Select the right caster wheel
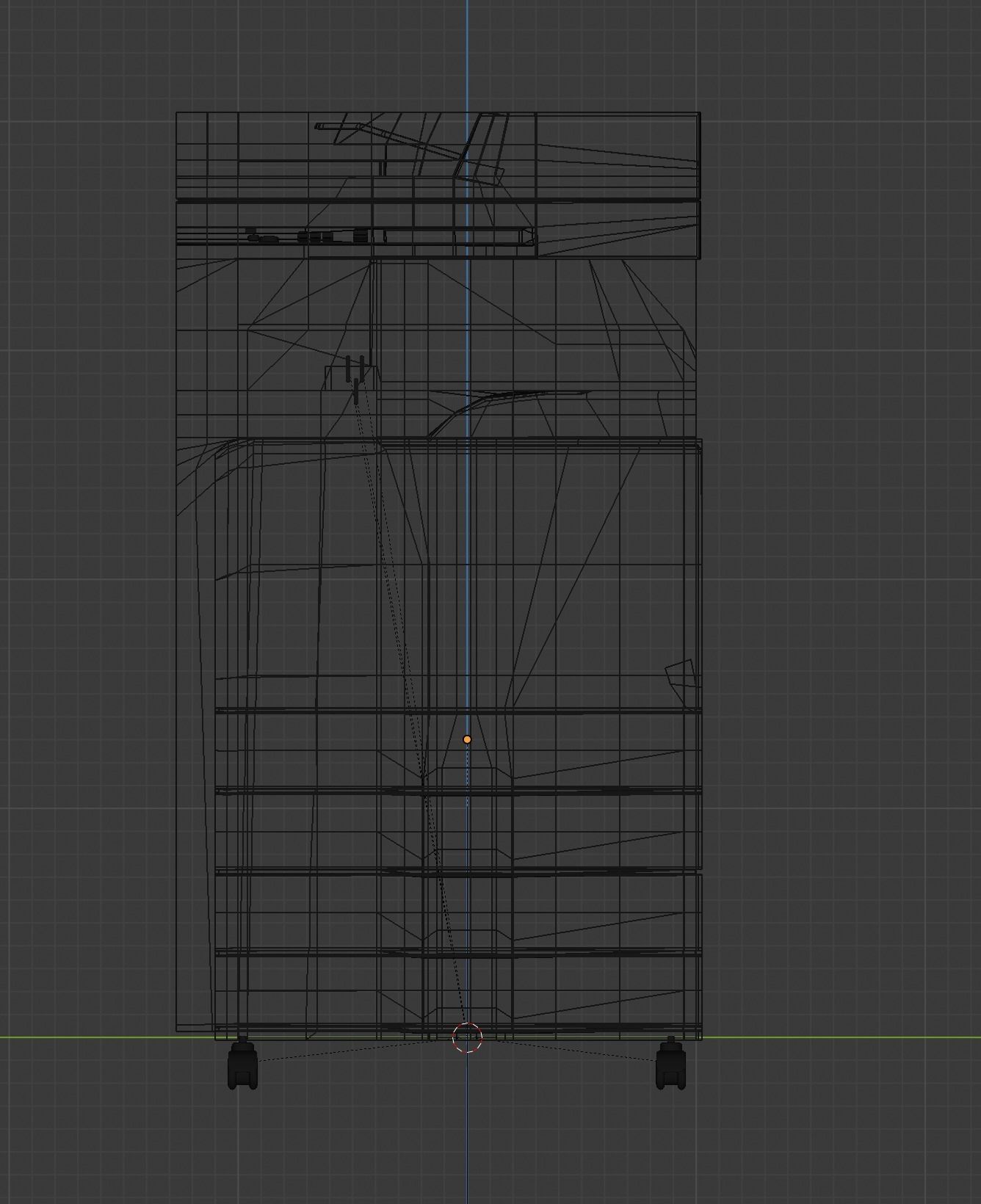Image resolution: width=981 pixels, height=1204 pixels. 670,1062
